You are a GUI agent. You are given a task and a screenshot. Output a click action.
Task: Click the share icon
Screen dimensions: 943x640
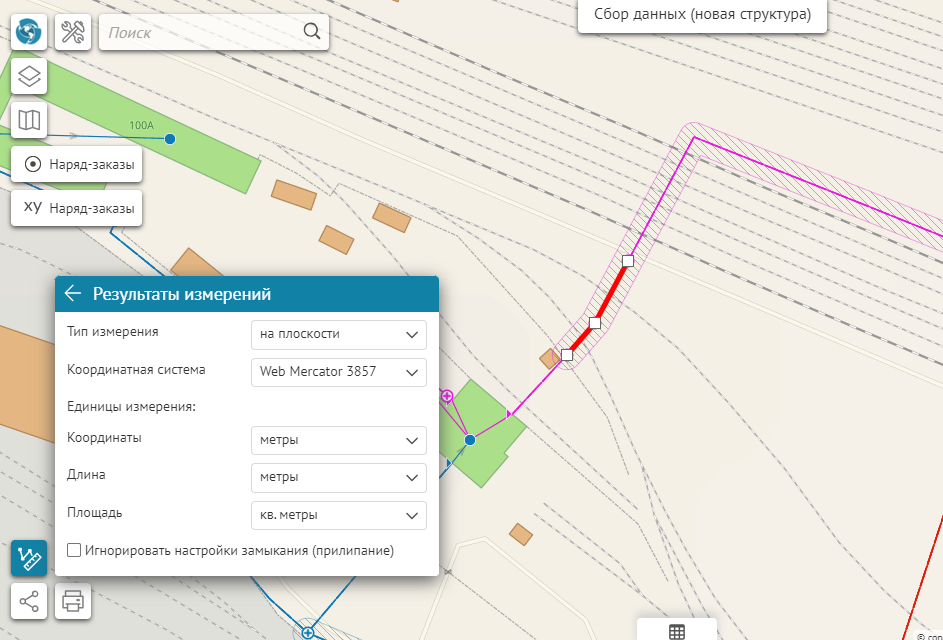pos(29,601)
